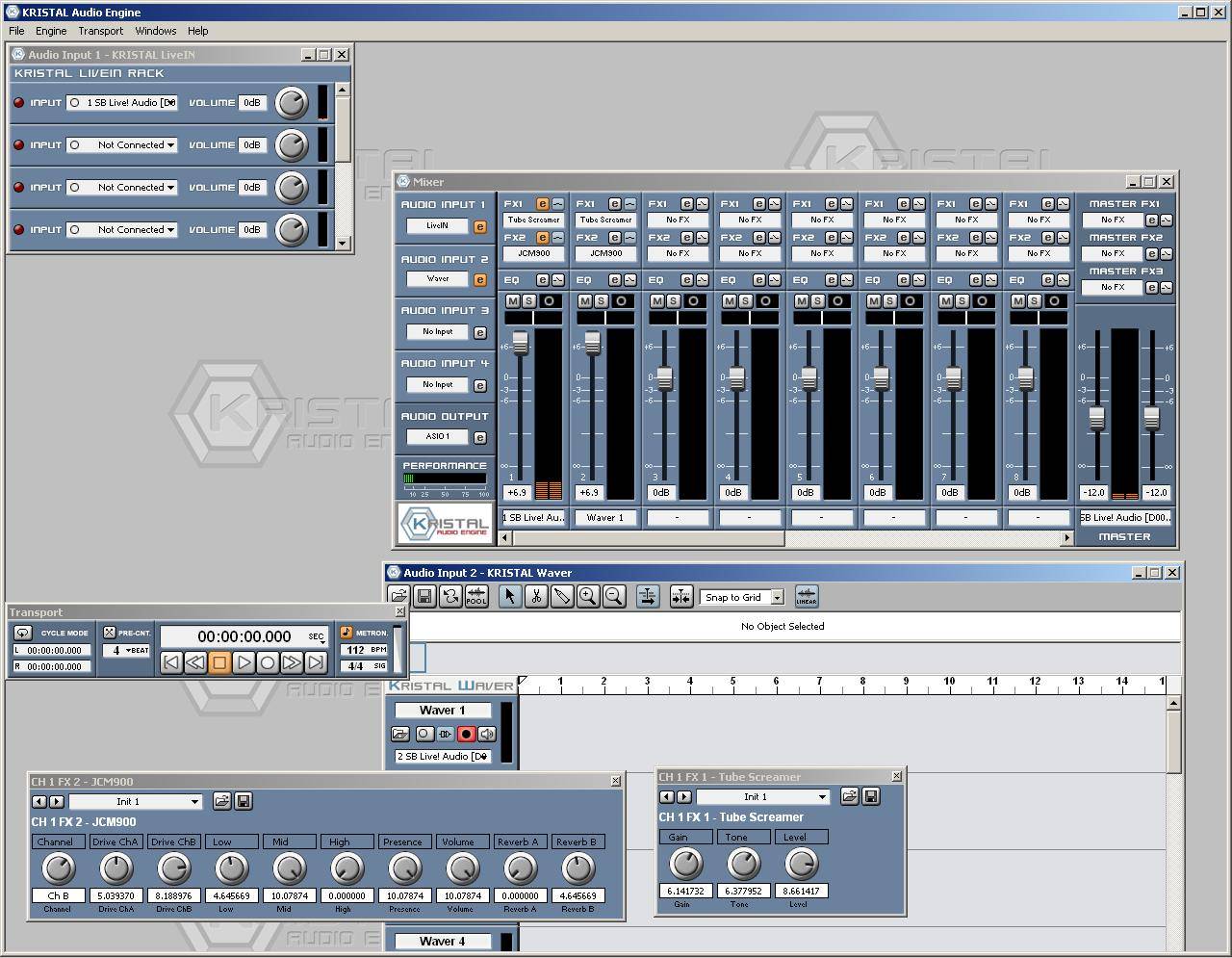Bypass channel 1 FX1 with the curve button
Viewport: 1232px width, 958px height.
point(557,204)
